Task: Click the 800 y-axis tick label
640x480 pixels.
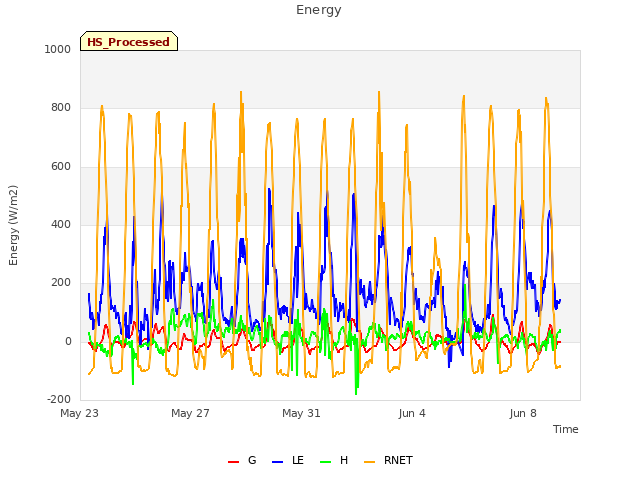Action: pos(61,108)
